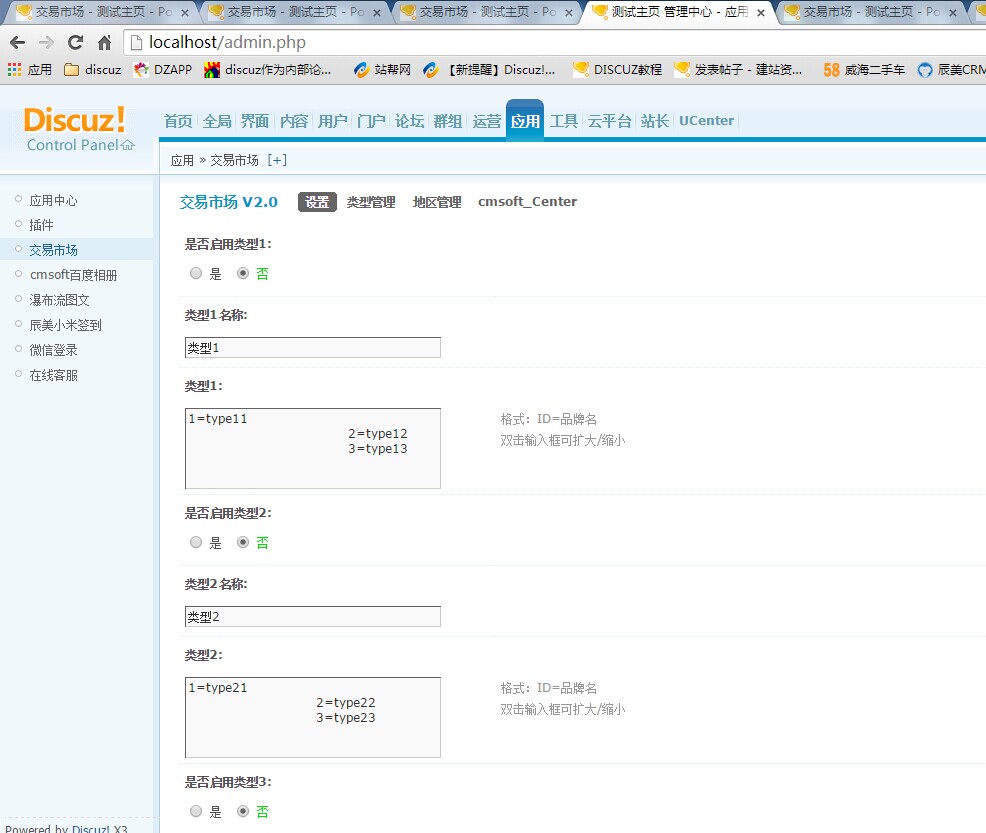Viewport: 986px width, 833px height.
Task: Select the 类型管理 sub-tab
Action: (x=371, y=202)
